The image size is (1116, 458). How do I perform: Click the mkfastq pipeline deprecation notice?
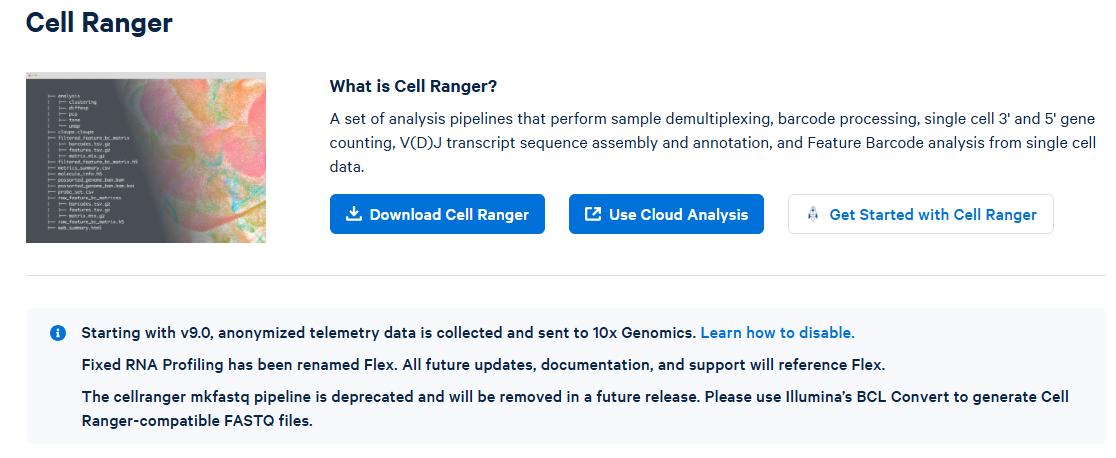click(x=574, y=397)
